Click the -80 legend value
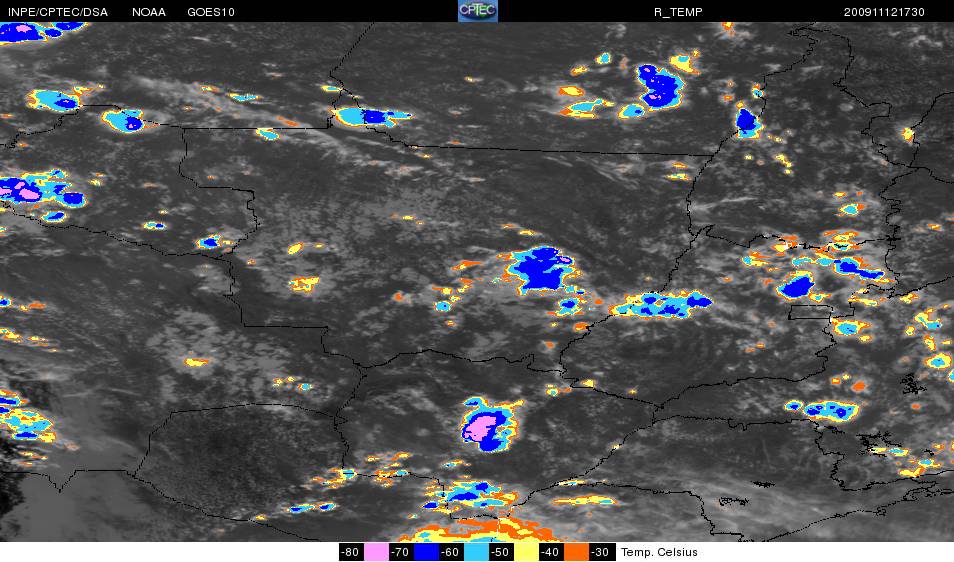Viewport: 954px width, 562px height. click(x=351, y=552)
